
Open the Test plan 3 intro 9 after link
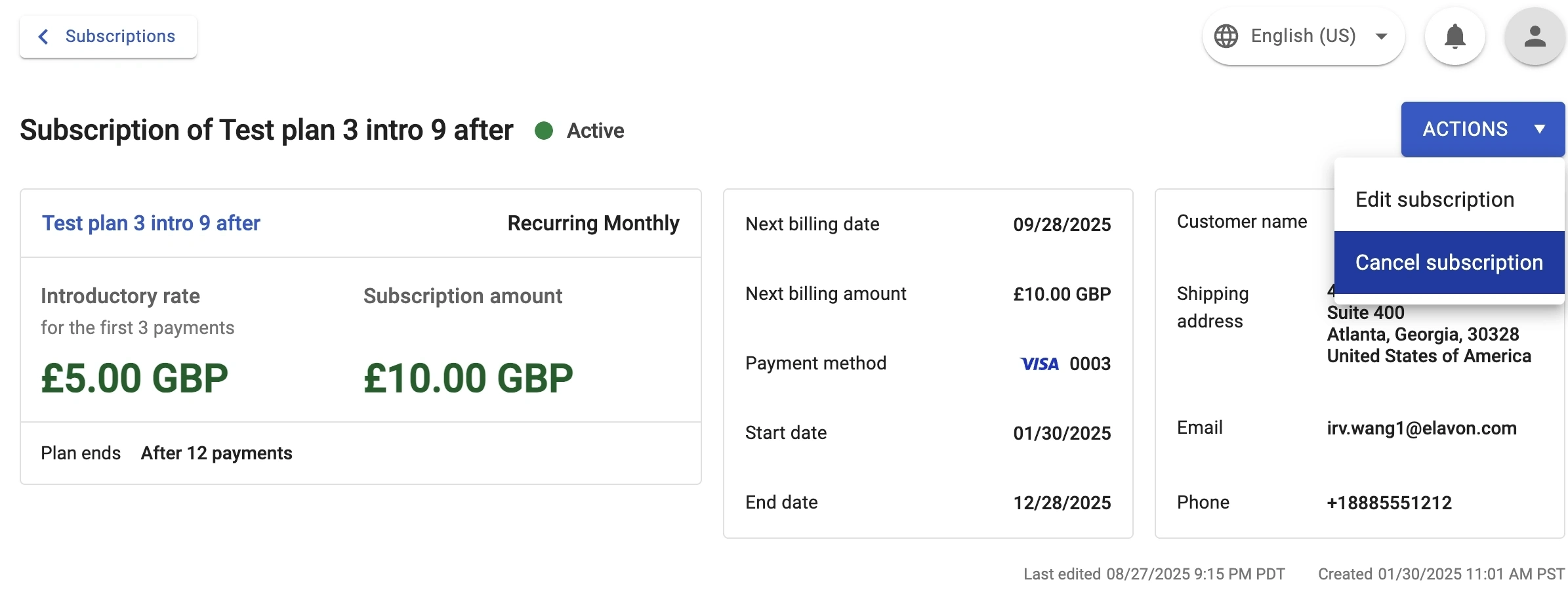[x=151, y=223]
